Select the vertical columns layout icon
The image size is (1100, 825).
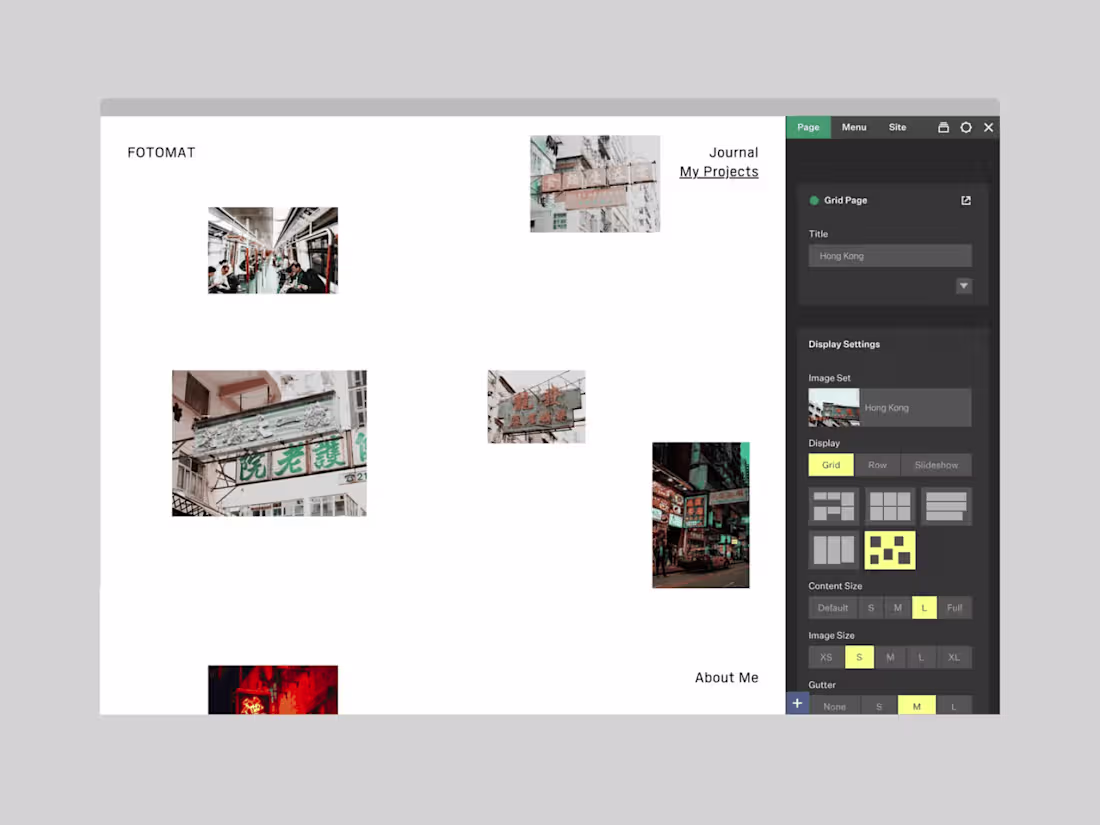coord(833,550)
